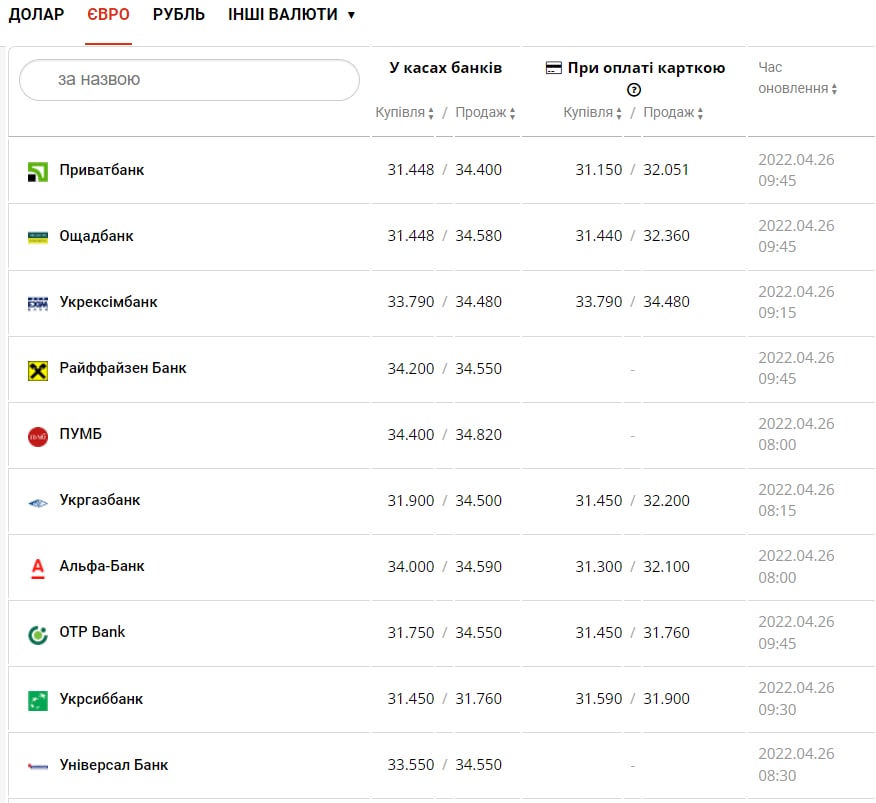Focus the за назвою search field

point(189,80)
